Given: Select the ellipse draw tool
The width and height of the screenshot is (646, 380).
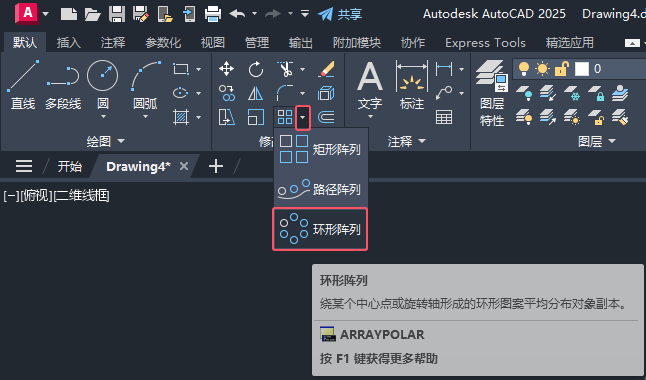Looking at the screenshot, I should 180,93.
